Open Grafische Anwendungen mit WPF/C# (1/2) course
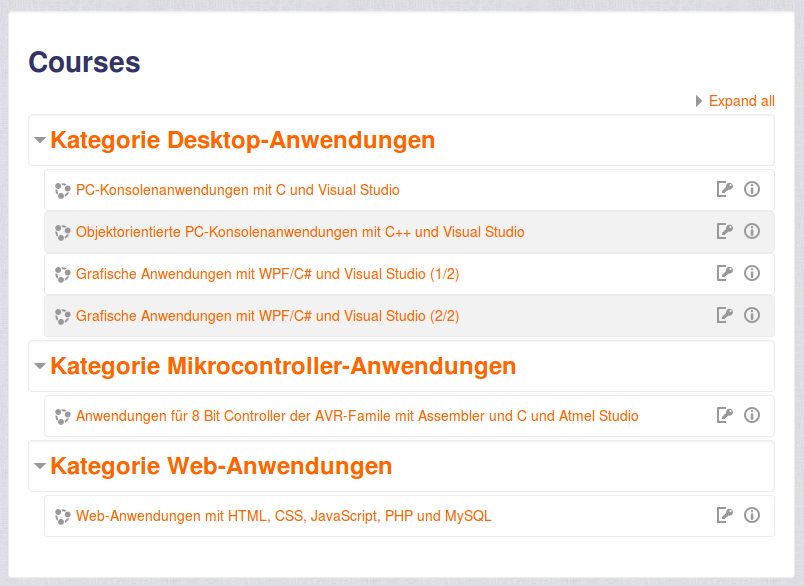The image size is (804, 586). tap(267, 274)
